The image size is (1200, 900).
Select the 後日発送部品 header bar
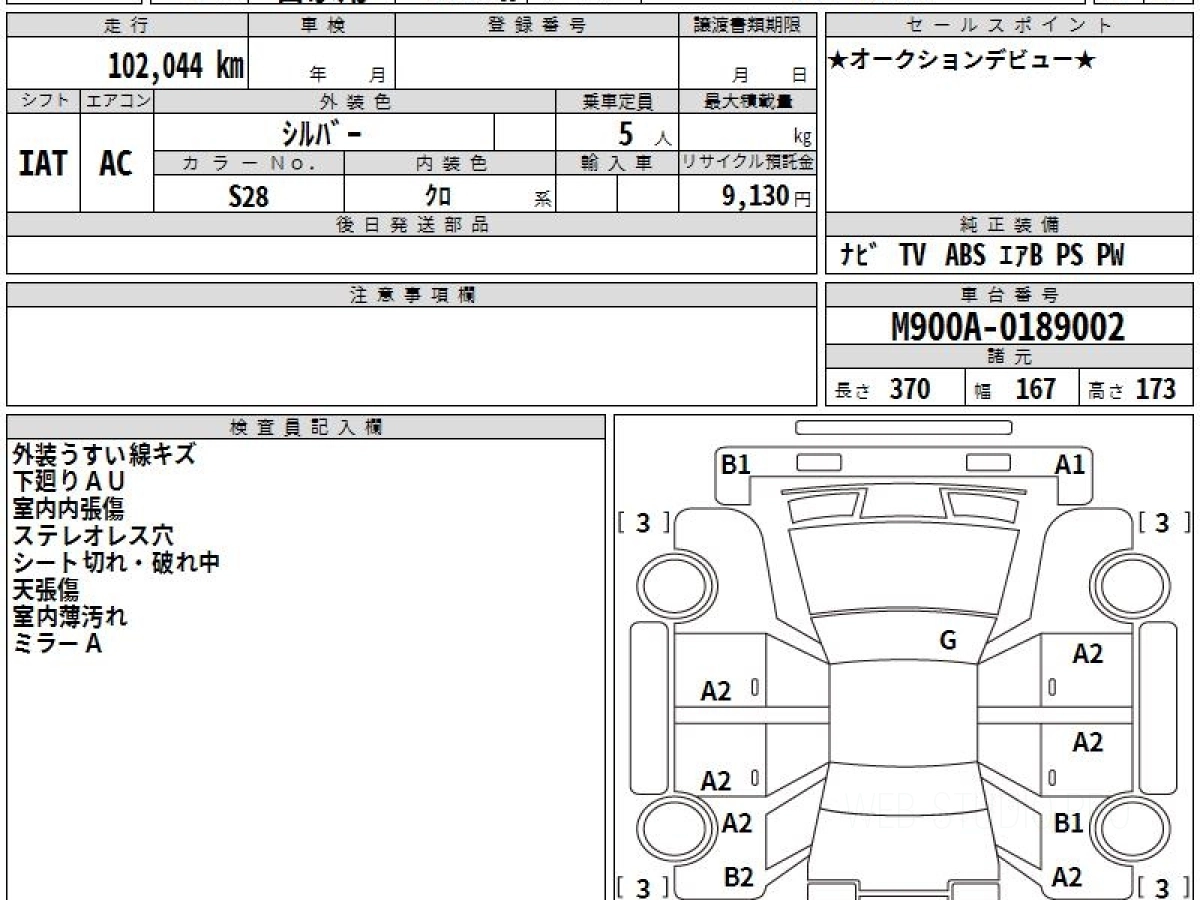[x=411, y=225]
